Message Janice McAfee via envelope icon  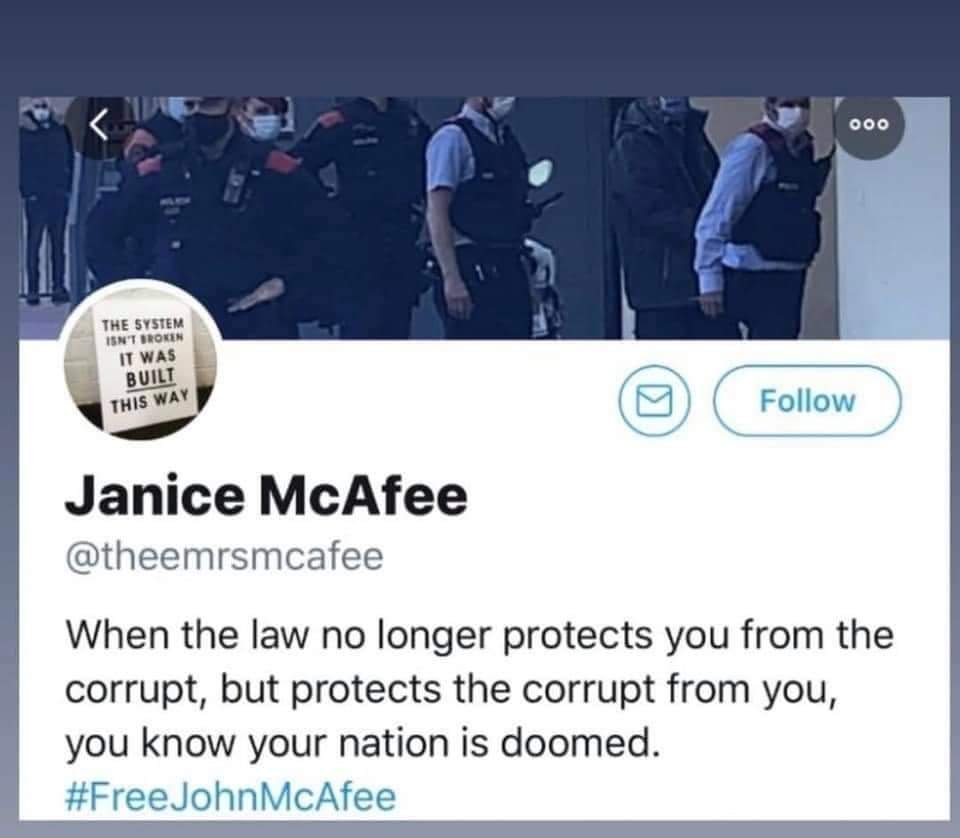(653, 401)
